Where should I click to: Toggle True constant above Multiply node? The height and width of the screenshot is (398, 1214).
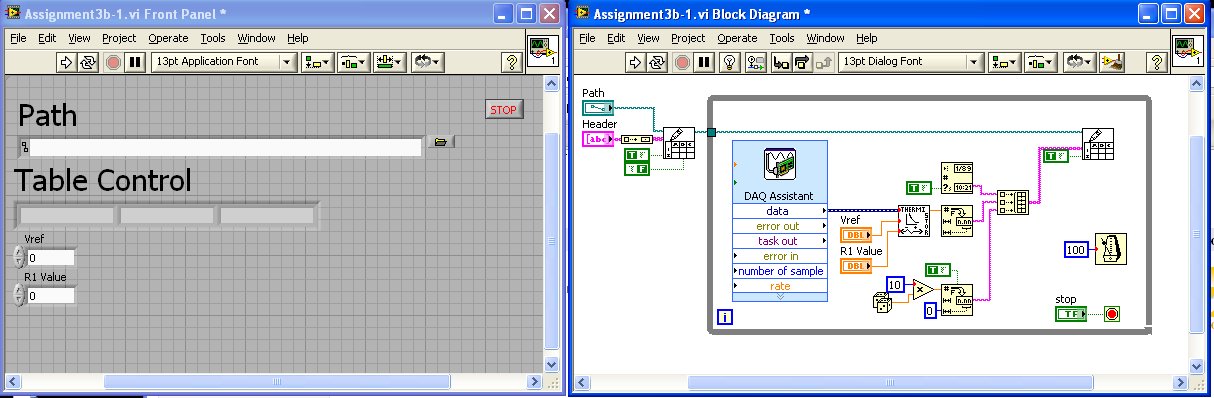pos(937,269)
